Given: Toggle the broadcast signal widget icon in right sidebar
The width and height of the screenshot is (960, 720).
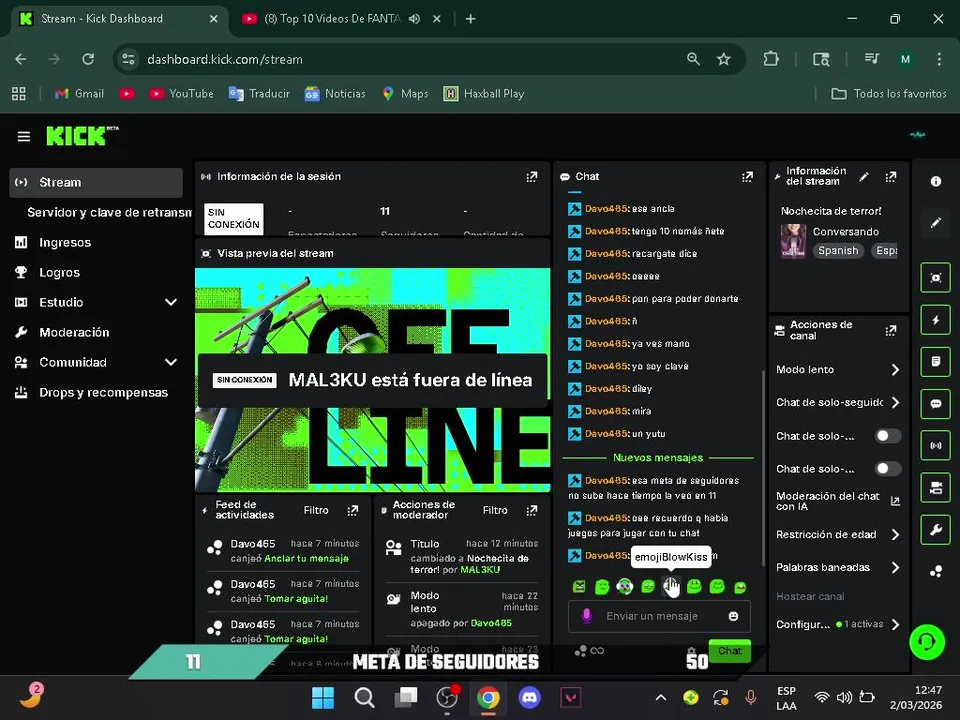Looking at the screenshot, I should [936, 445].
